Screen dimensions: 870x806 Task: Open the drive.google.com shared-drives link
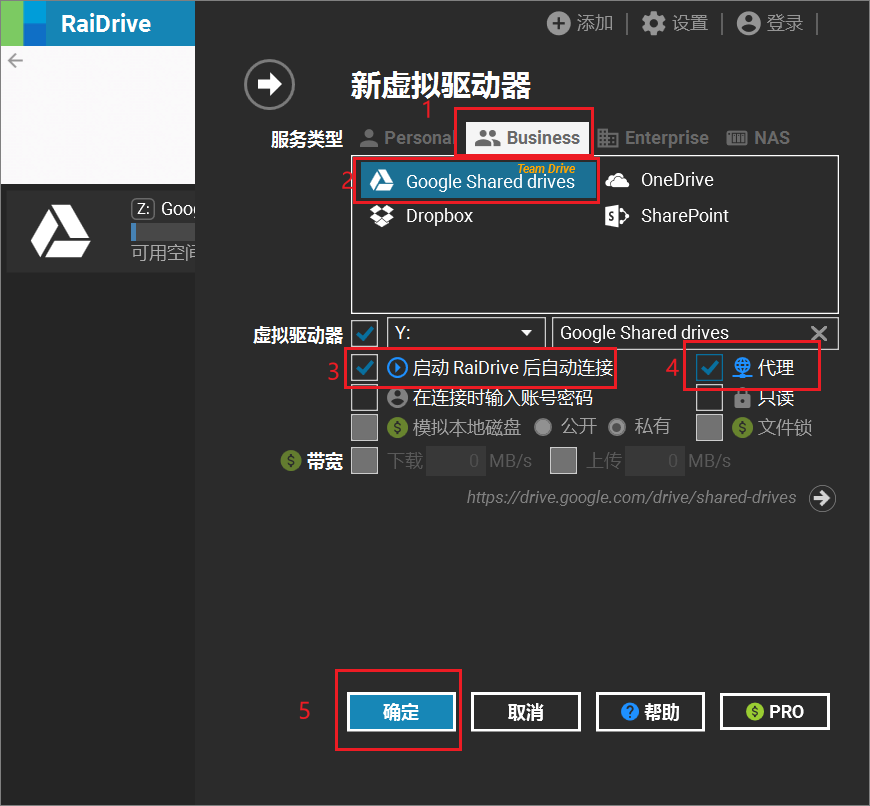click(x=631, y=498)
